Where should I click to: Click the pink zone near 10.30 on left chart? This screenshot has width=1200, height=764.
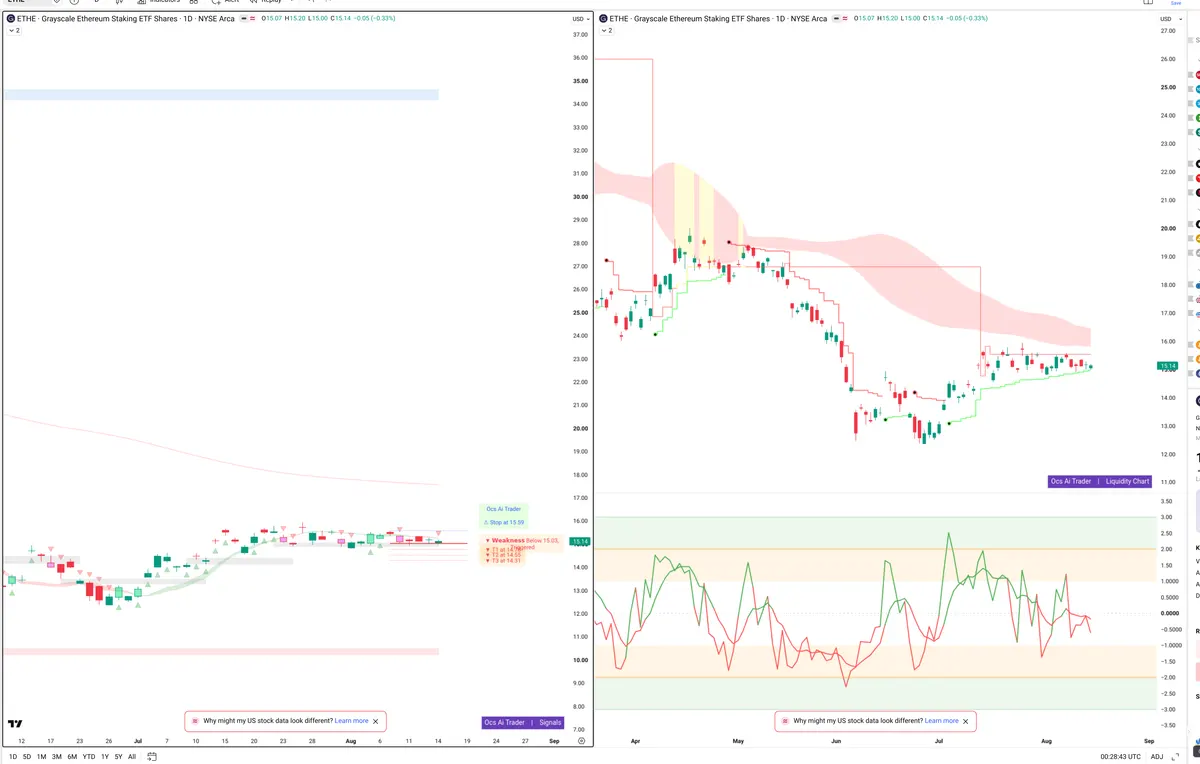pos(221,651)
